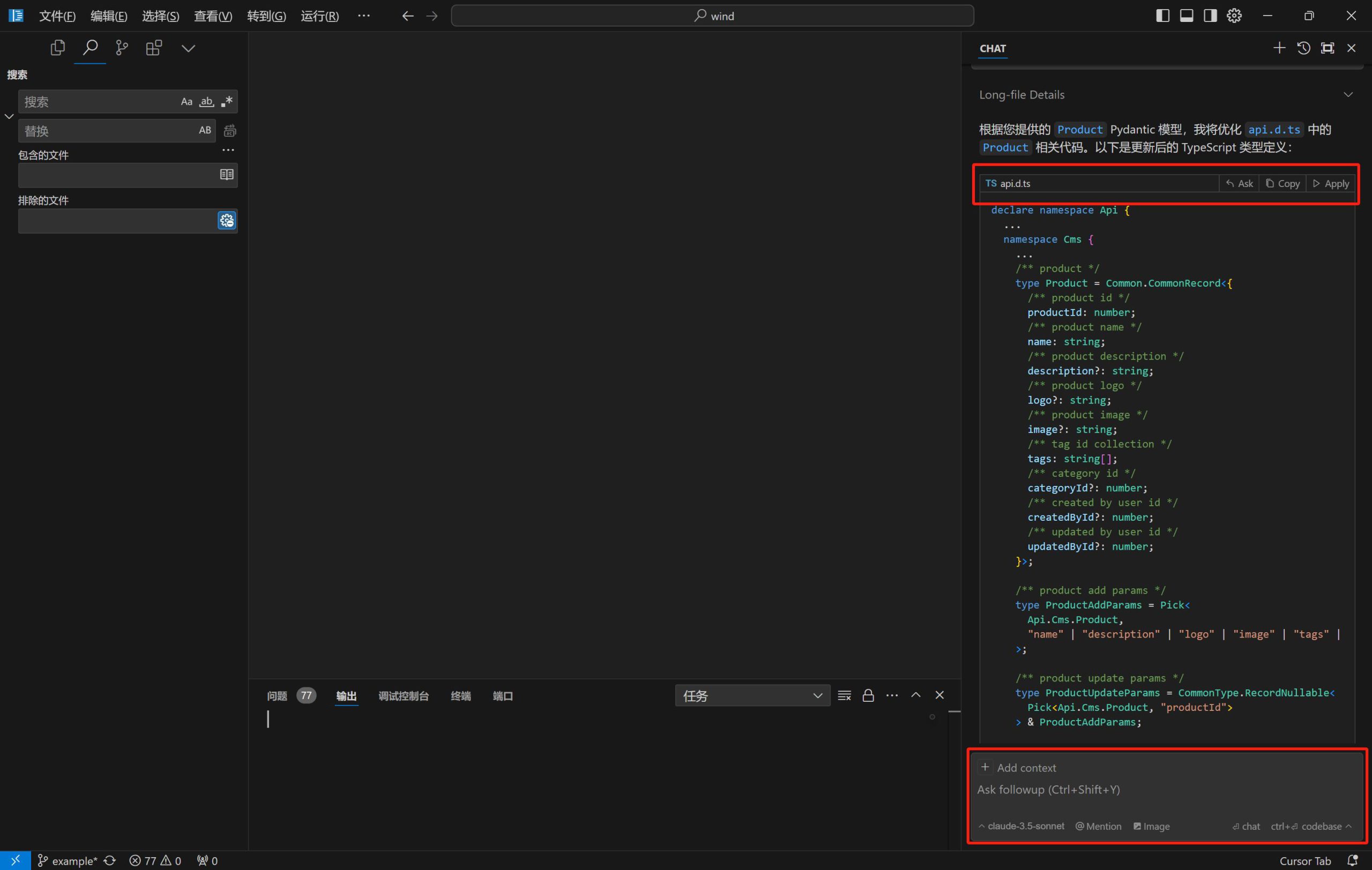Toggle Match Case in search box
The image size is (1372, 870).
187,102
